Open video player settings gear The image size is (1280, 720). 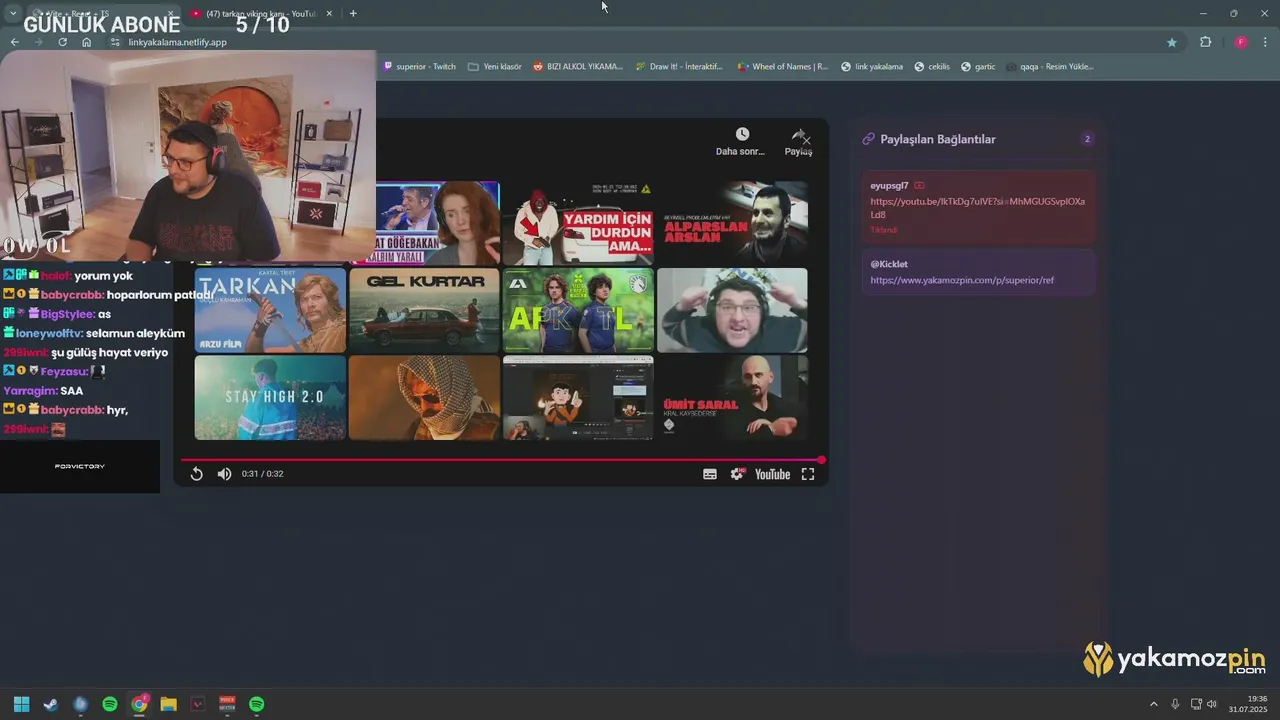click(738, 474)
